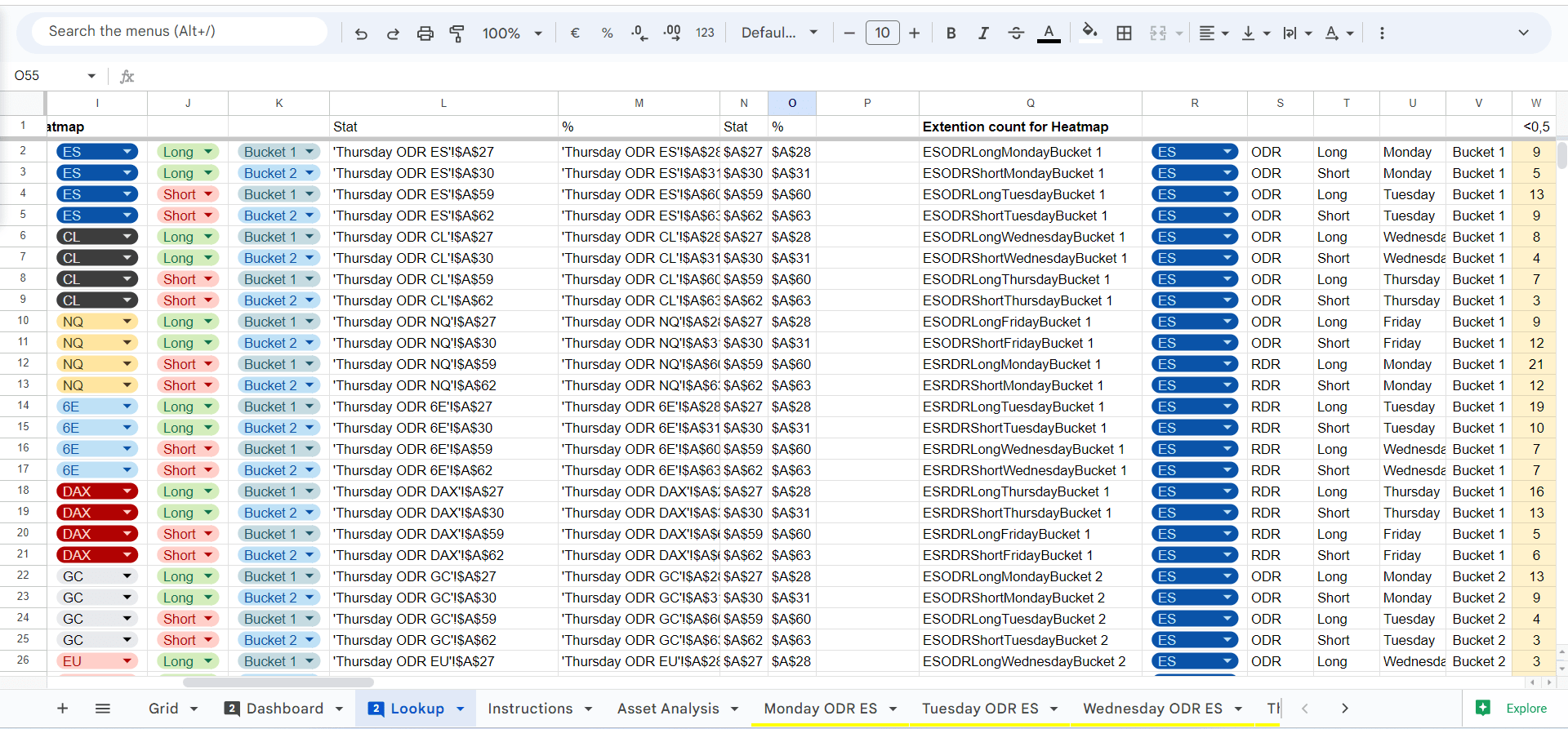1568x729 pixels.
Task: Open the ES dropdown chip in row 2 column I
Action: [96, 152]
